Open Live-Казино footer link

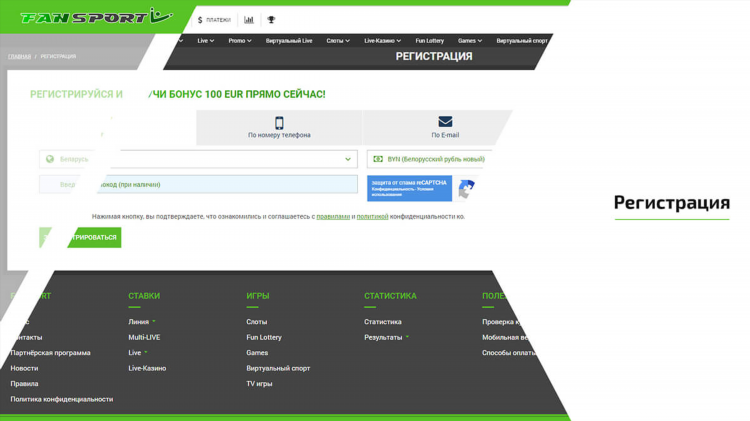pos(147,368)
